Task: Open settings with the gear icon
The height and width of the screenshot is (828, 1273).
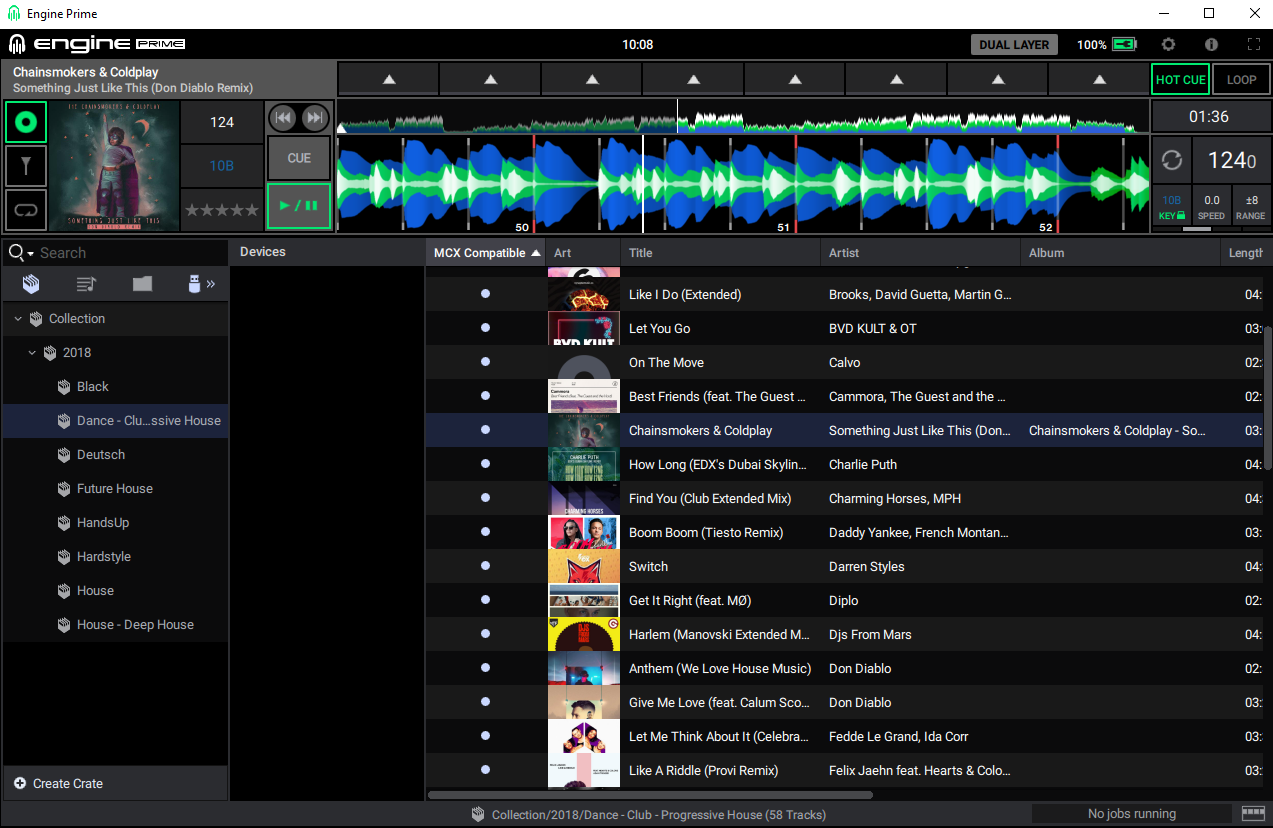Action: point(1168,45)
